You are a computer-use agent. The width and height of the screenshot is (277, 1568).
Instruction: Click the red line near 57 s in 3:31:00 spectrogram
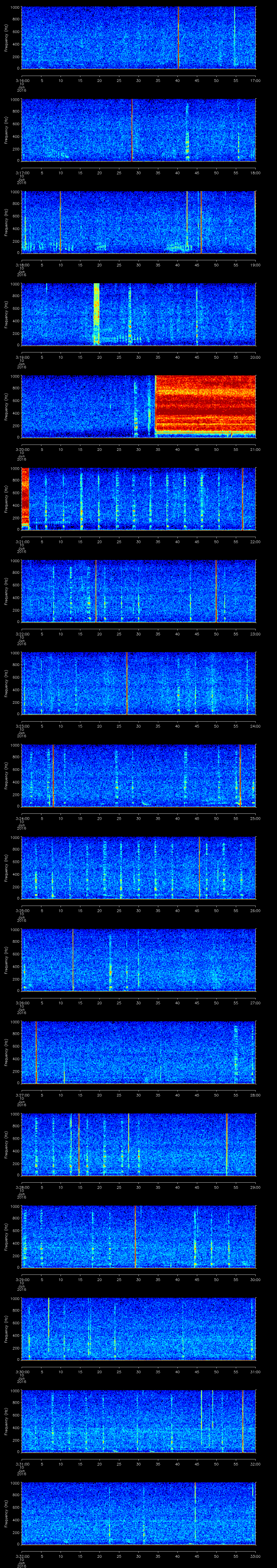pos(242,1421)
